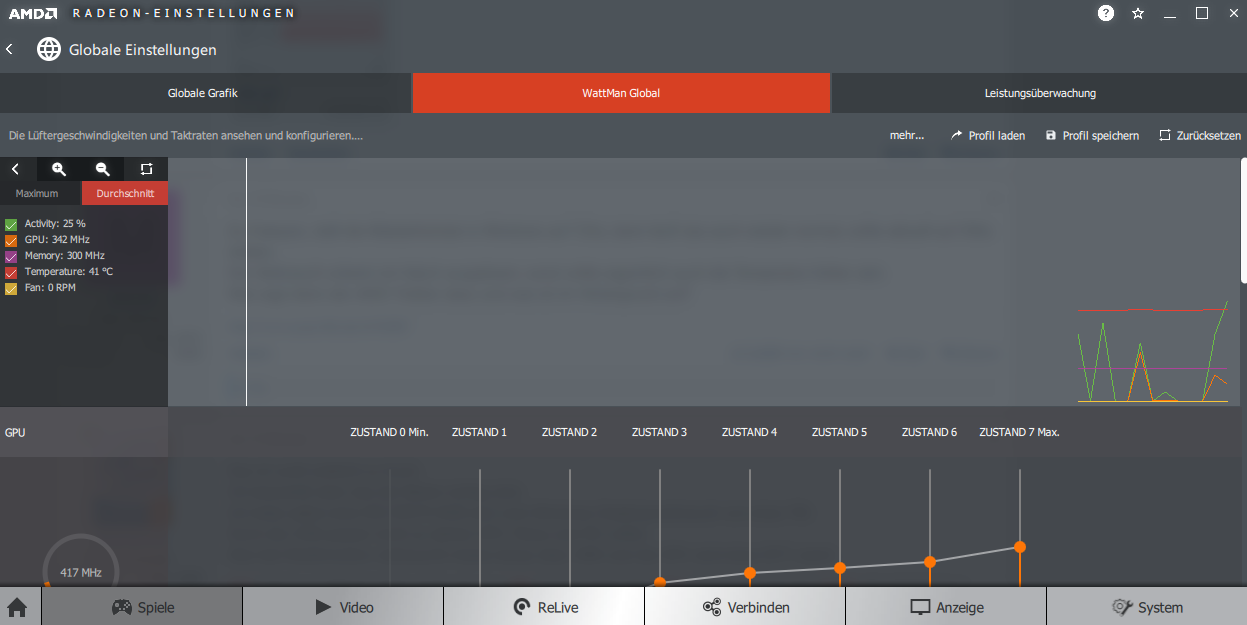
Task: Click the star favorites icon
Action: click(x=1138, y=13)
